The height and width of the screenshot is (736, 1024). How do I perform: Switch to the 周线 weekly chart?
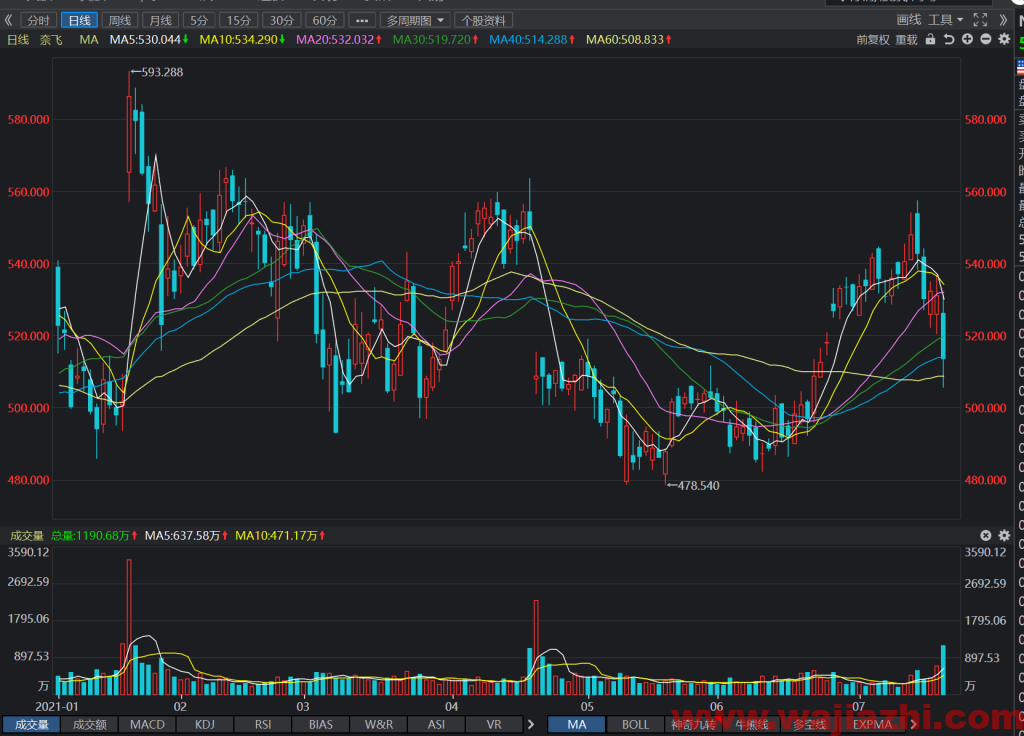(120, 21)
